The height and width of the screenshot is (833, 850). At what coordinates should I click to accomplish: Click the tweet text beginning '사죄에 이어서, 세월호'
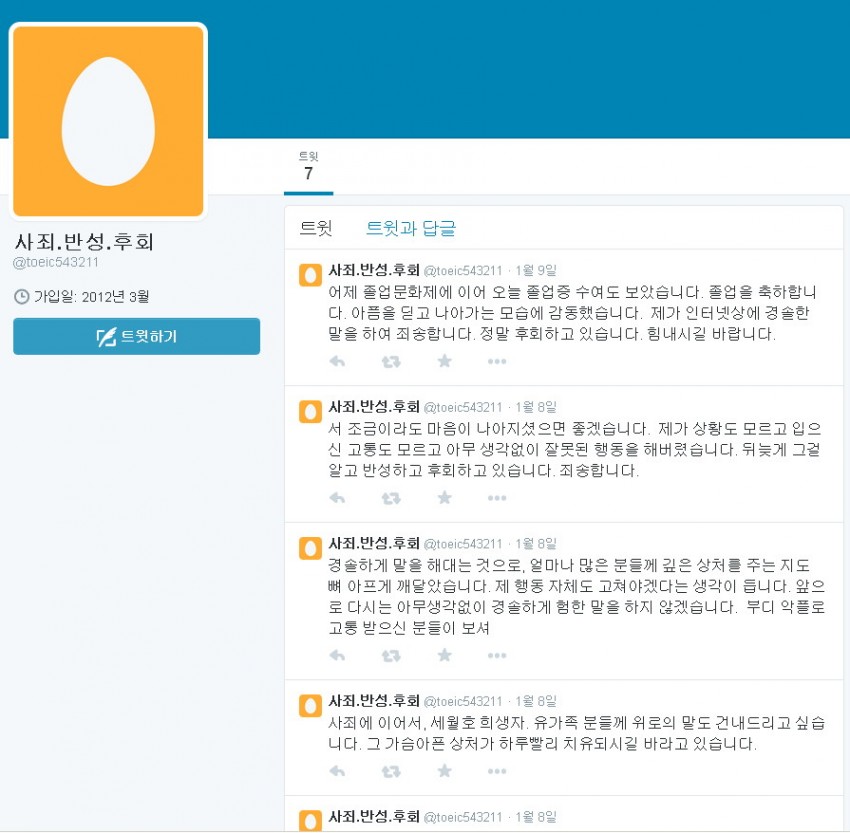(576, 733)
